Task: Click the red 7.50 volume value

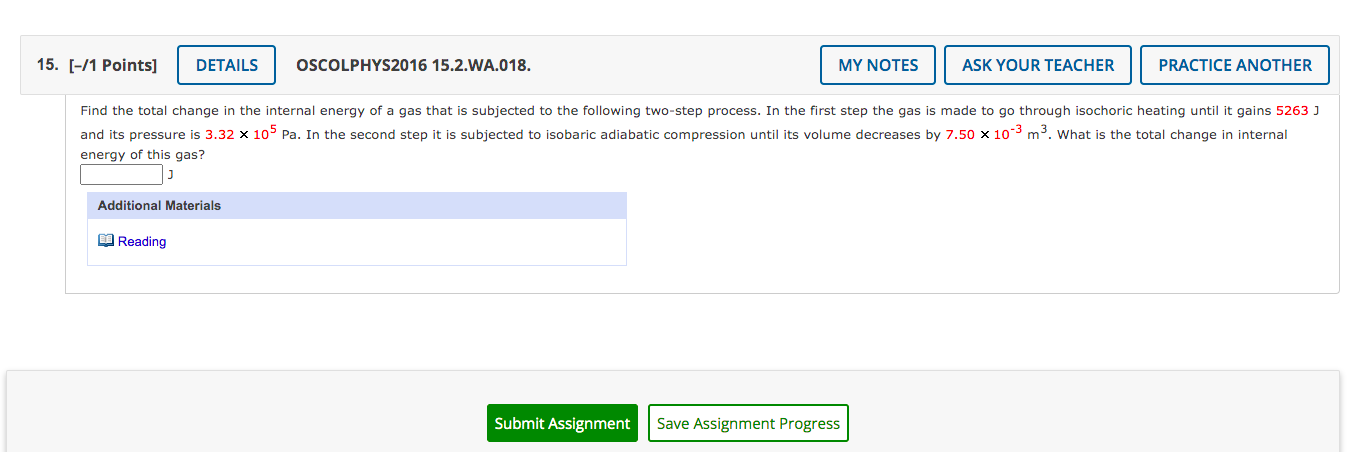Action: (x=960, y=135)
